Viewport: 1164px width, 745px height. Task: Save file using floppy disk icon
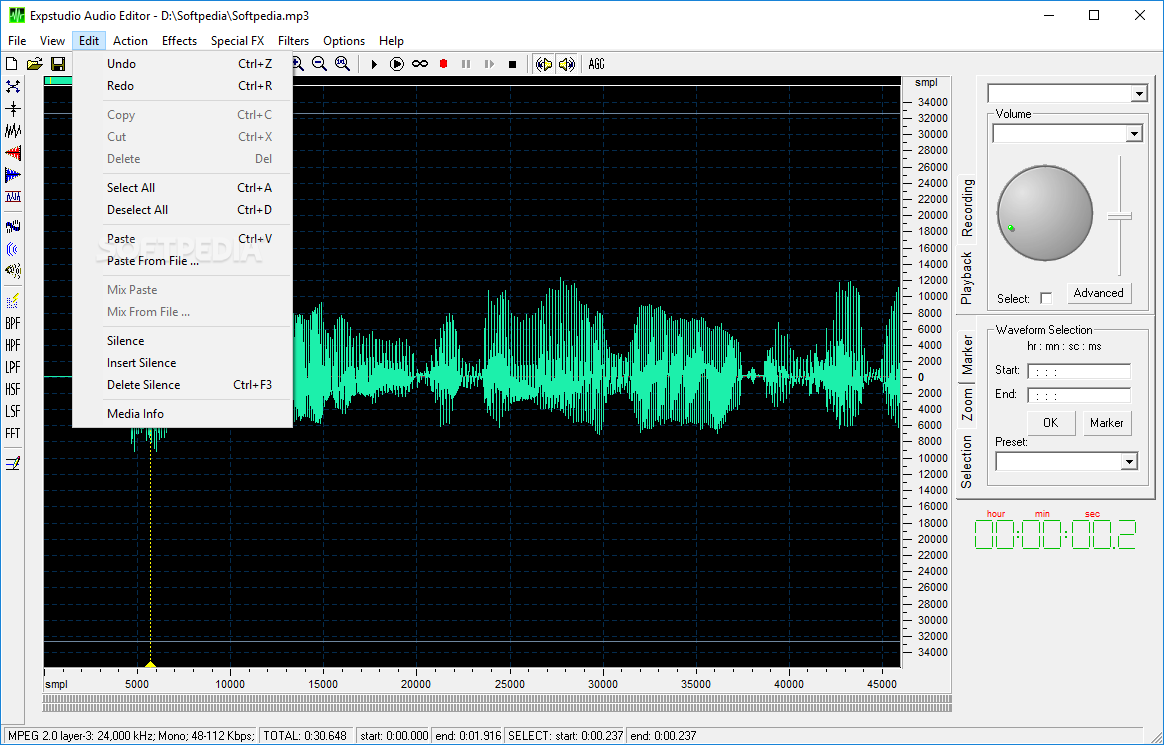point(58,65)
